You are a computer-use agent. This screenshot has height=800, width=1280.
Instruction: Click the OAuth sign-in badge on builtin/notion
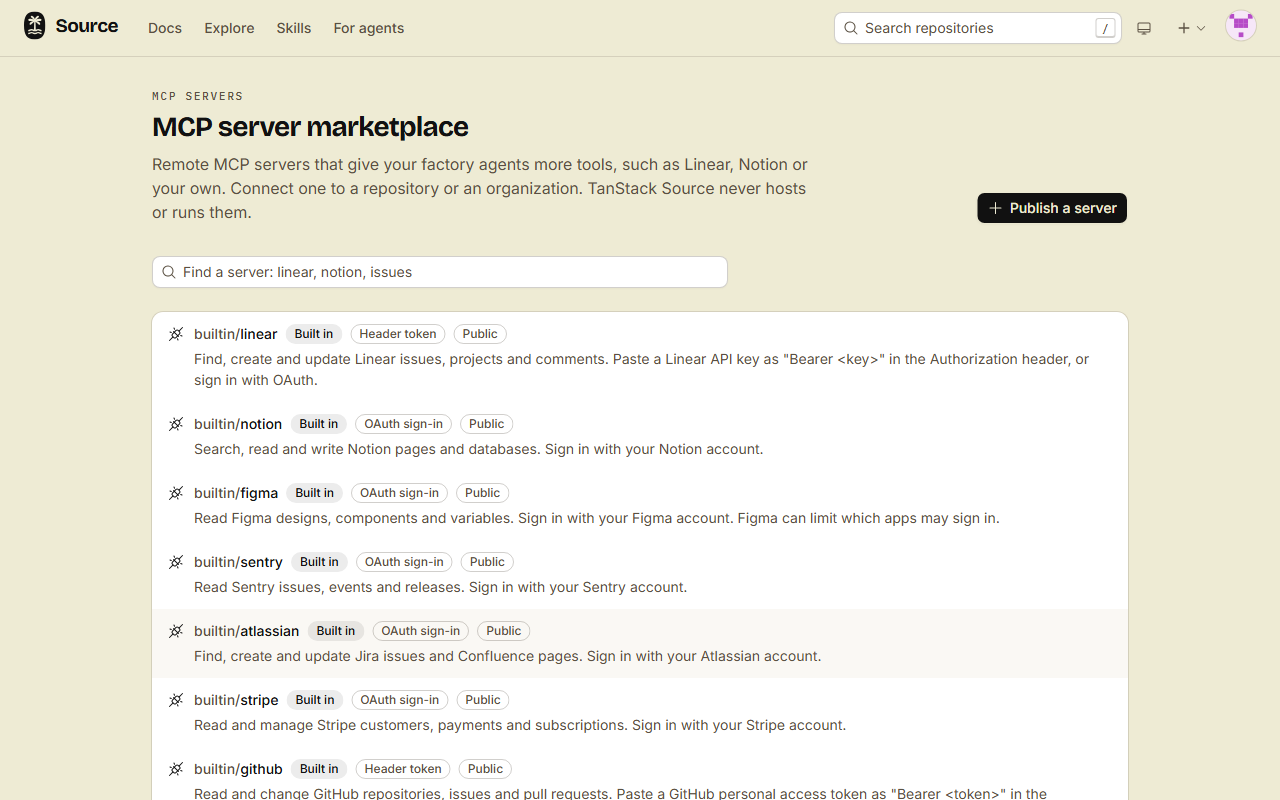[404, 424]
